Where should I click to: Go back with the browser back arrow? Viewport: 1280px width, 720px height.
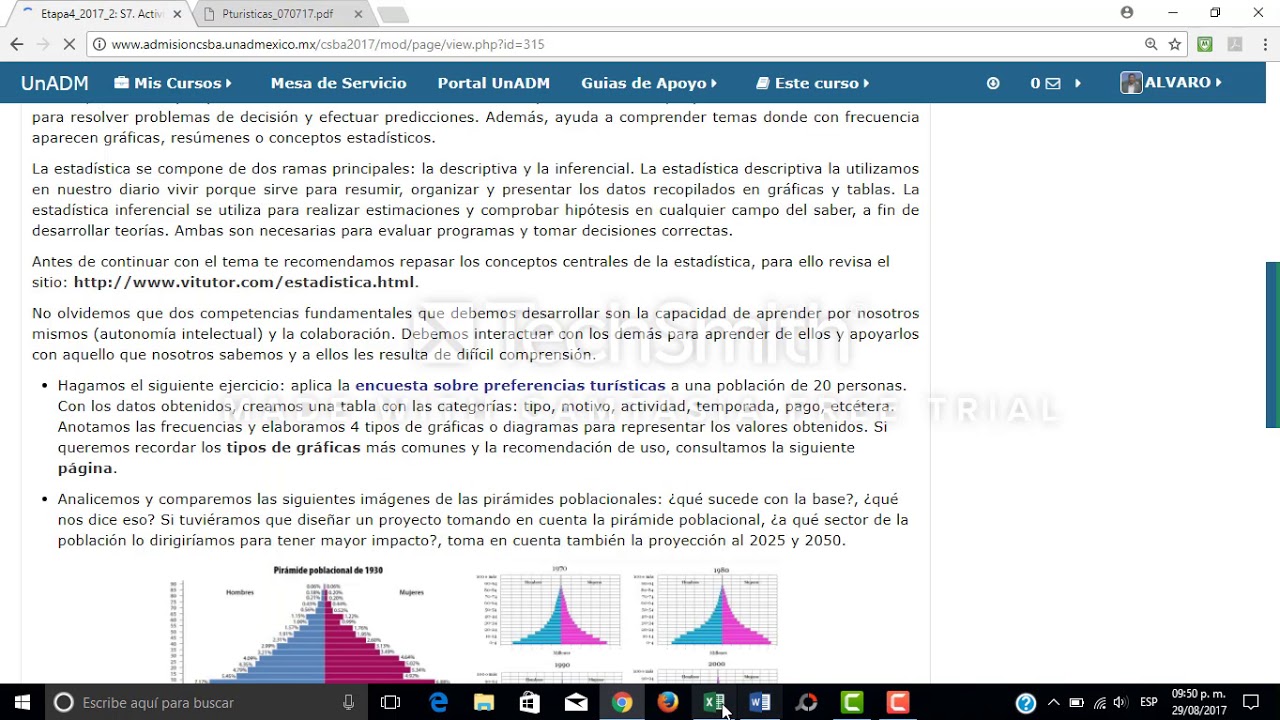pyautogui.click(x=16, y=44)
